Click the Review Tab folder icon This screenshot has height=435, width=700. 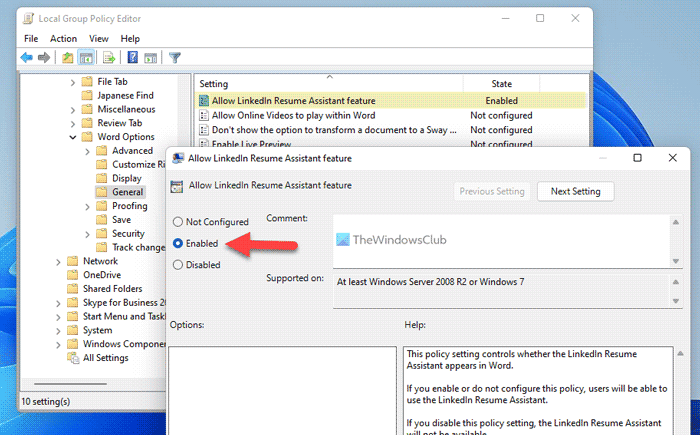(x=87, y=123)
